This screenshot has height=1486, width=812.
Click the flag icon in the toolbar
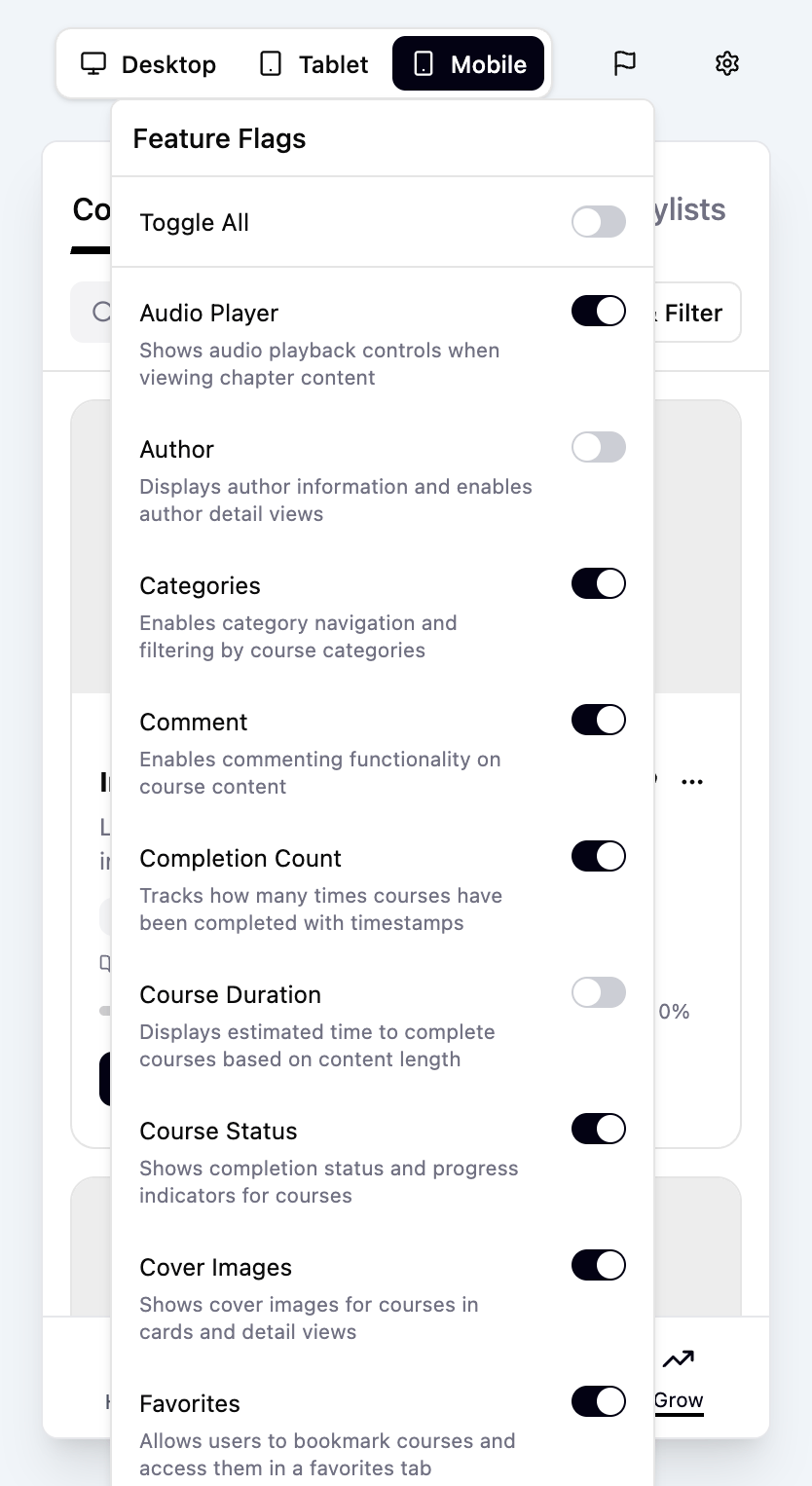point(624,63)
